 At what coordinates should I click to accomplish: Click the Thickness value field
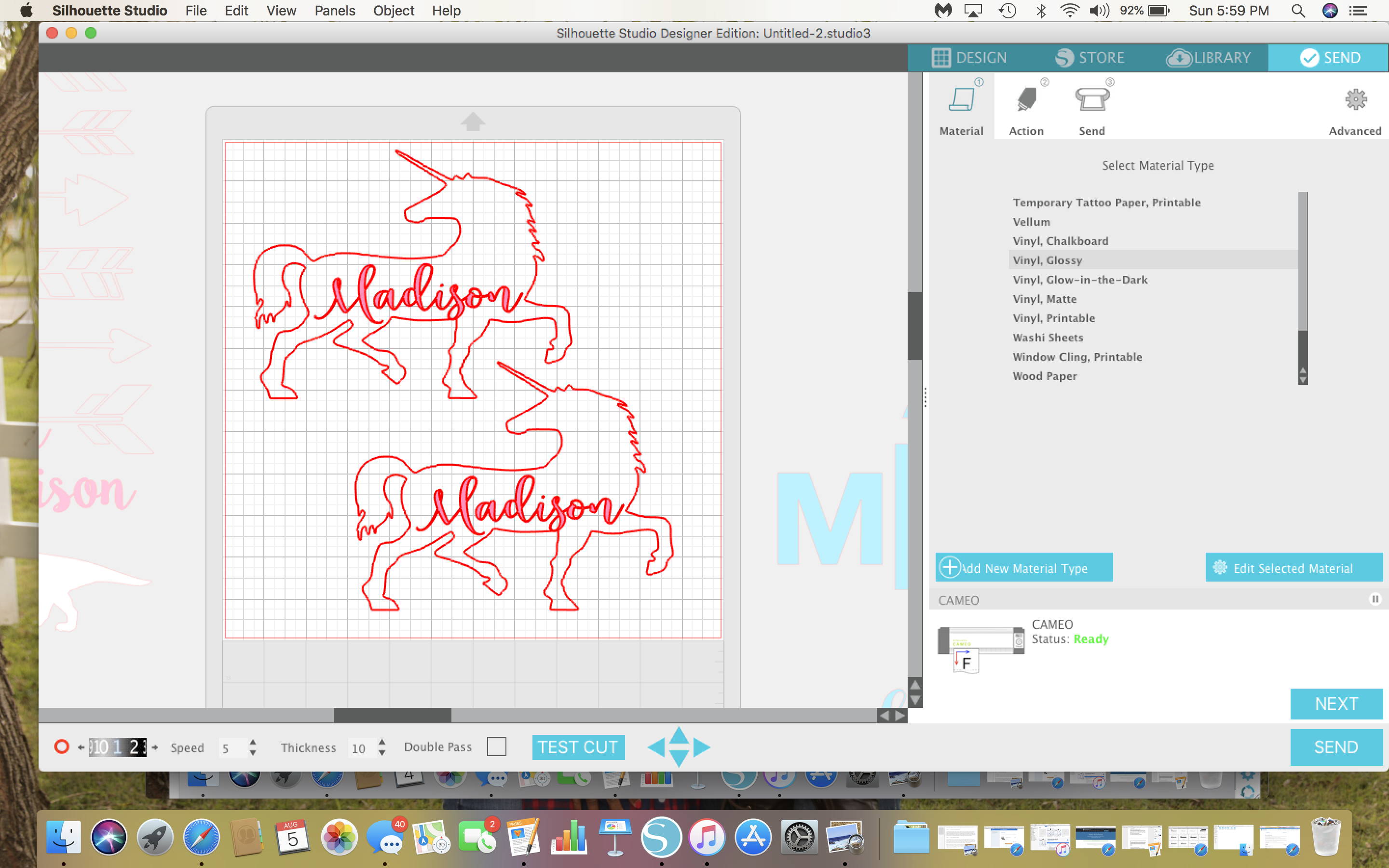pos(362,747)
